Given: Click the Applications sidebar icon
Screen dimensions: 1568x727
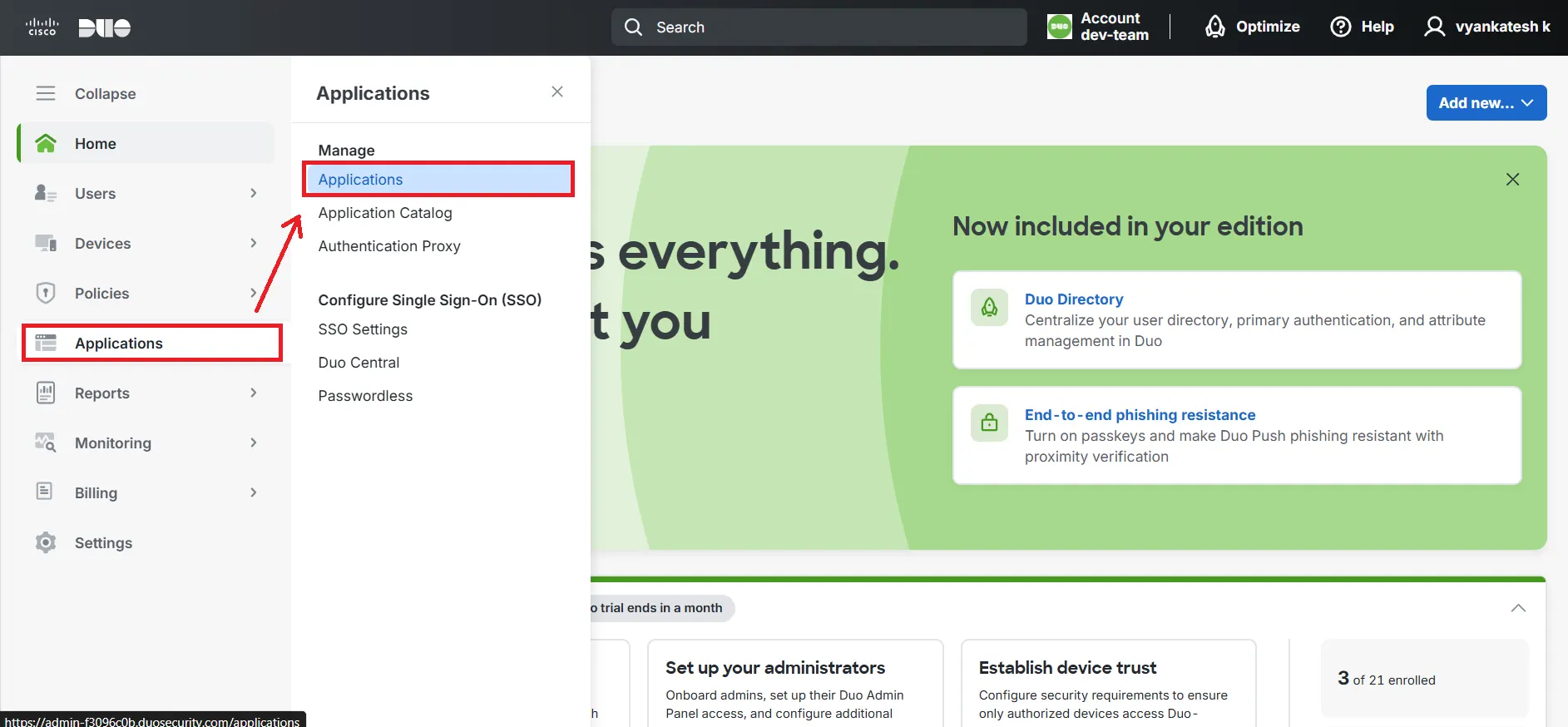Looking at the screenshot, I should point(46,343).
